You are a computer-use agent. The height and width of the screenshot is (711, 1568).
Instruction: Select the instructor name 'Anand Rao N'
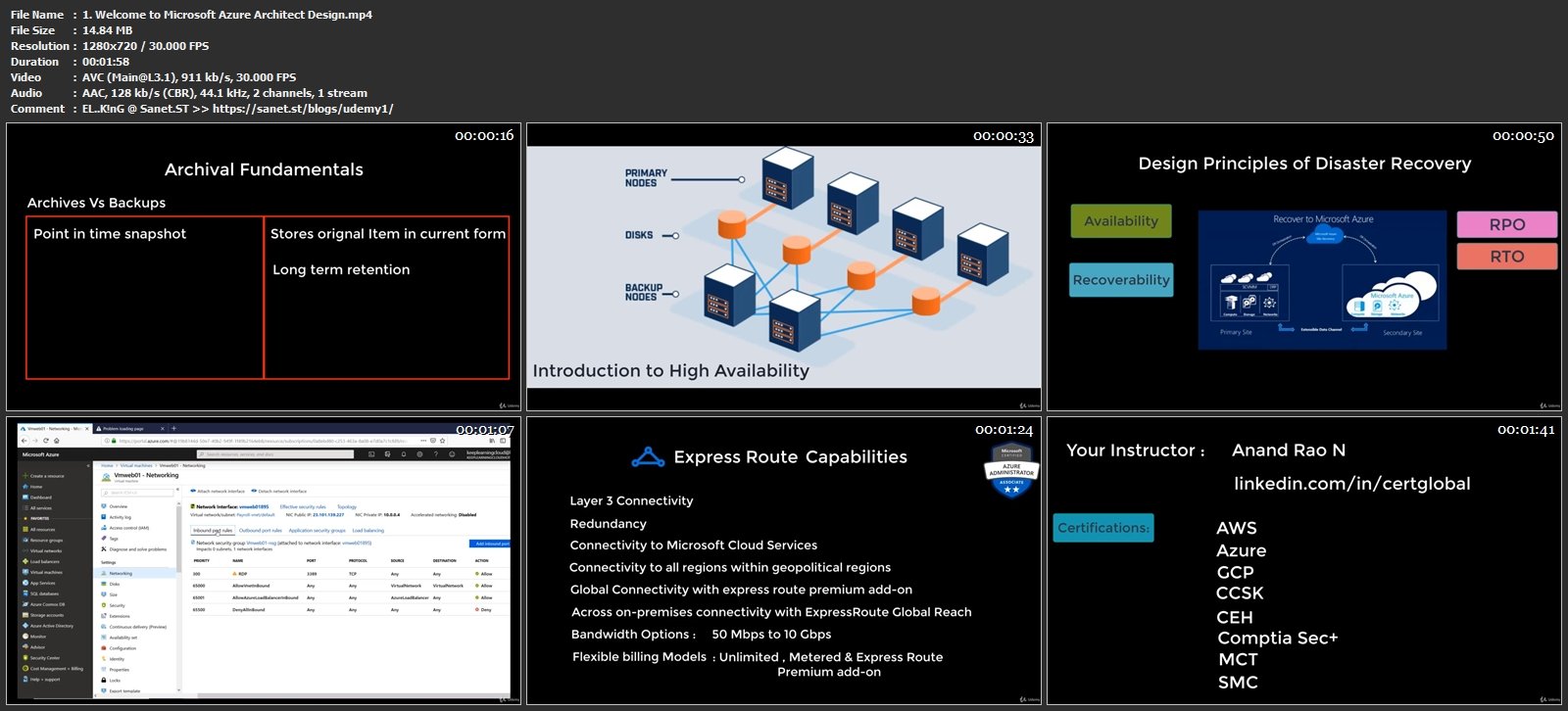tap(1289, 450)
